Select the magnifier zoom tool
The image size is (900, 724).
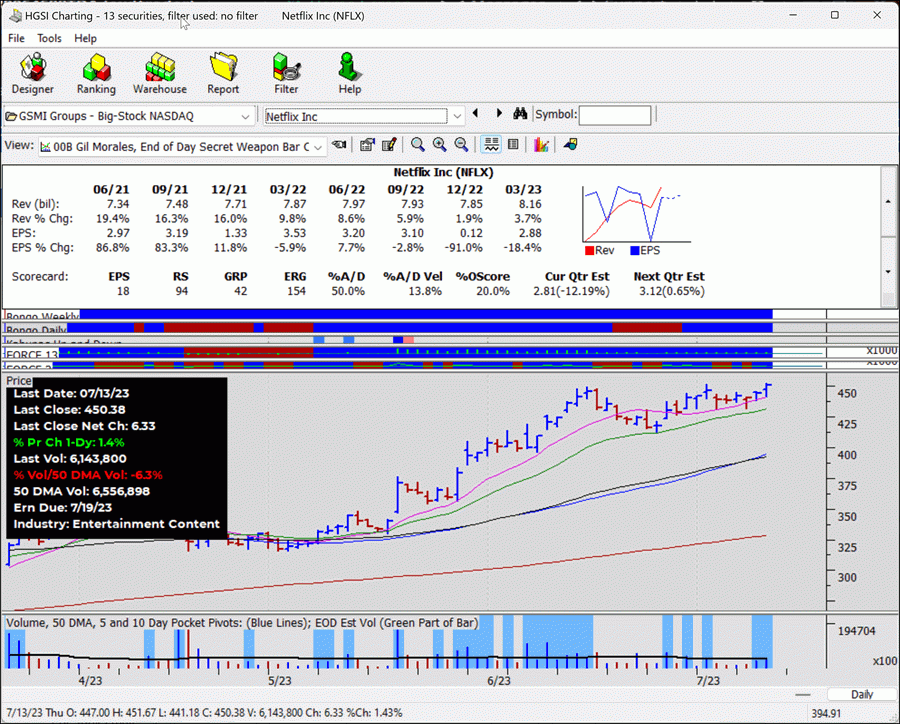(418, 145)
